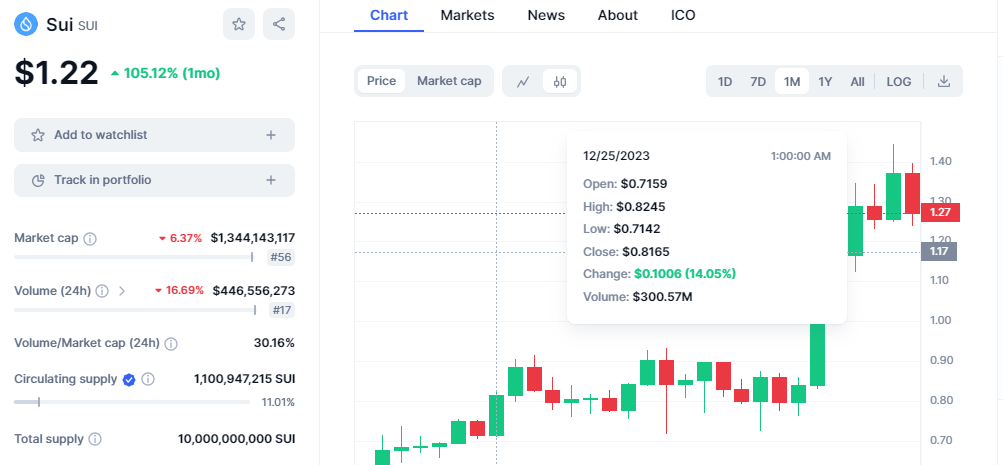Open Volume (24h) info icon
The height and width of the screenshot is (465, 1003).
click(x=102, y=291)
